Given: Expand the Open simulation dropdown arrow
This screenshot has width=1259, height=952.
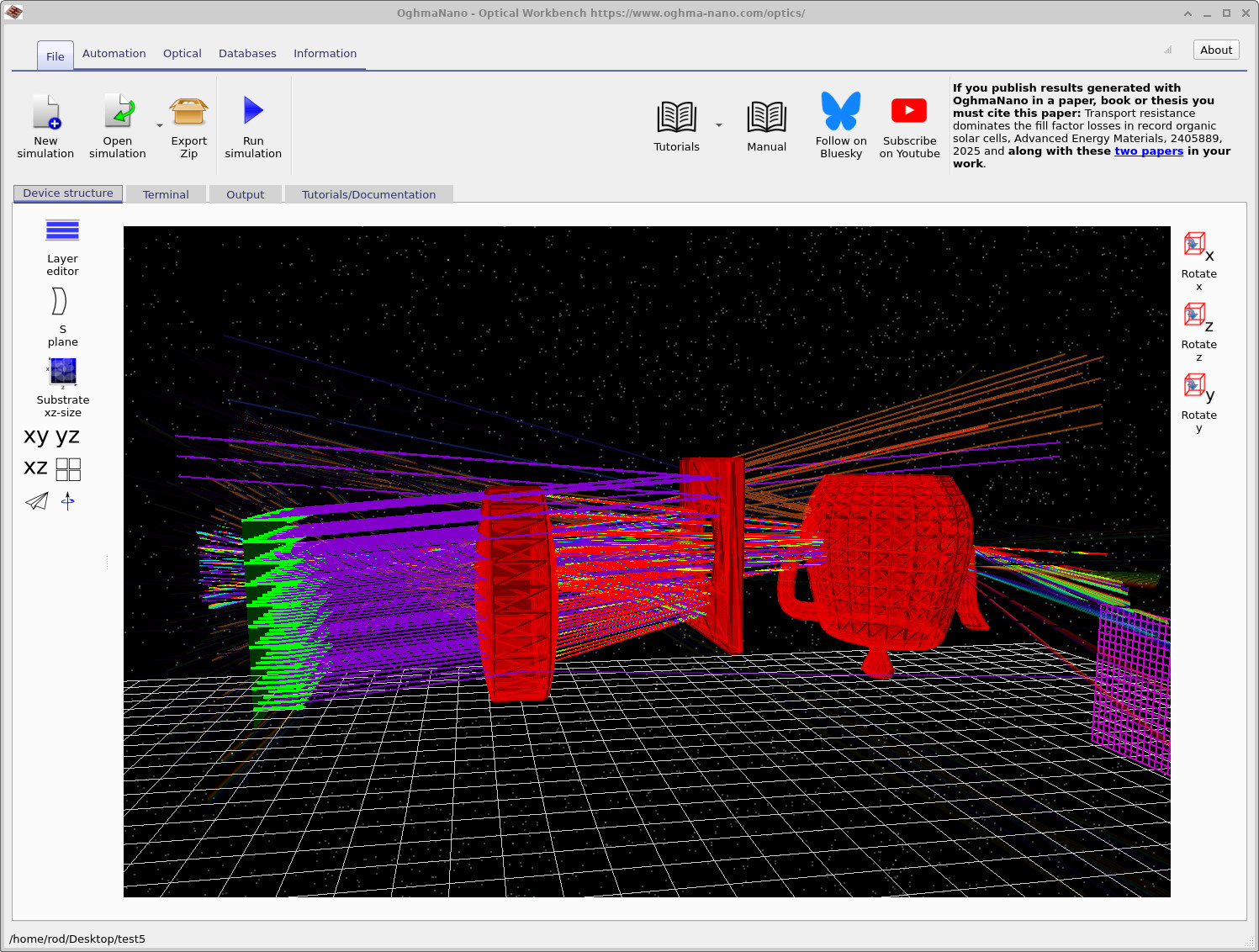Looking at the screenshot, I should tap(159, 124).
